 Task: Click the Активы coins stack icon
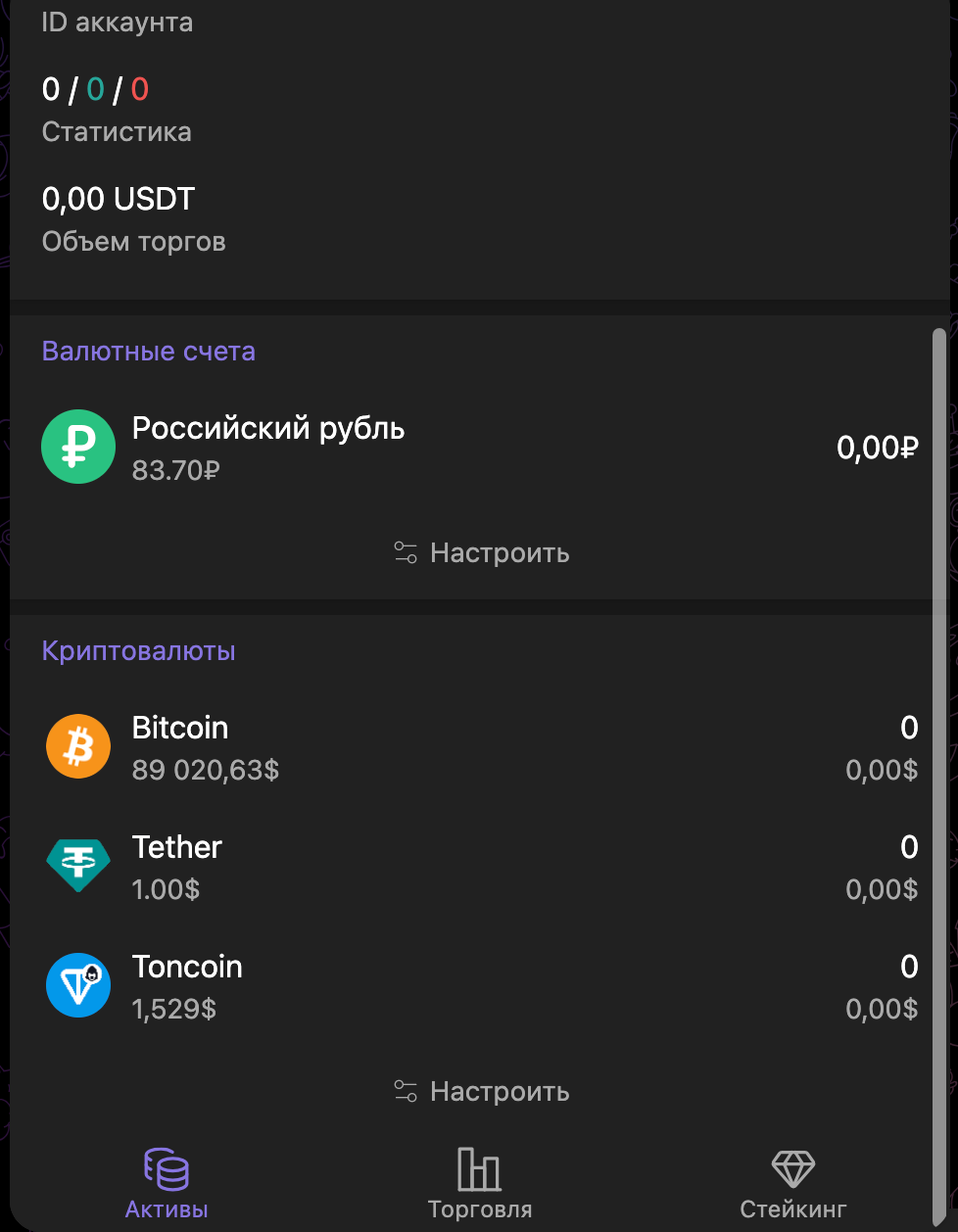[x=167, y=1168]
